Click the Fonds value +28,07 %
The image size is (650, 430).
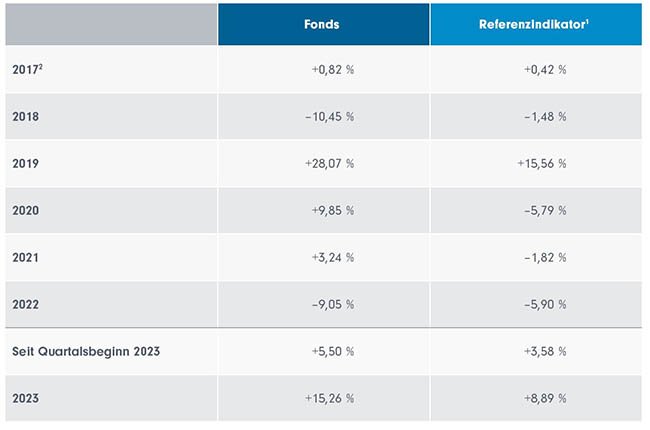[329, 164]
